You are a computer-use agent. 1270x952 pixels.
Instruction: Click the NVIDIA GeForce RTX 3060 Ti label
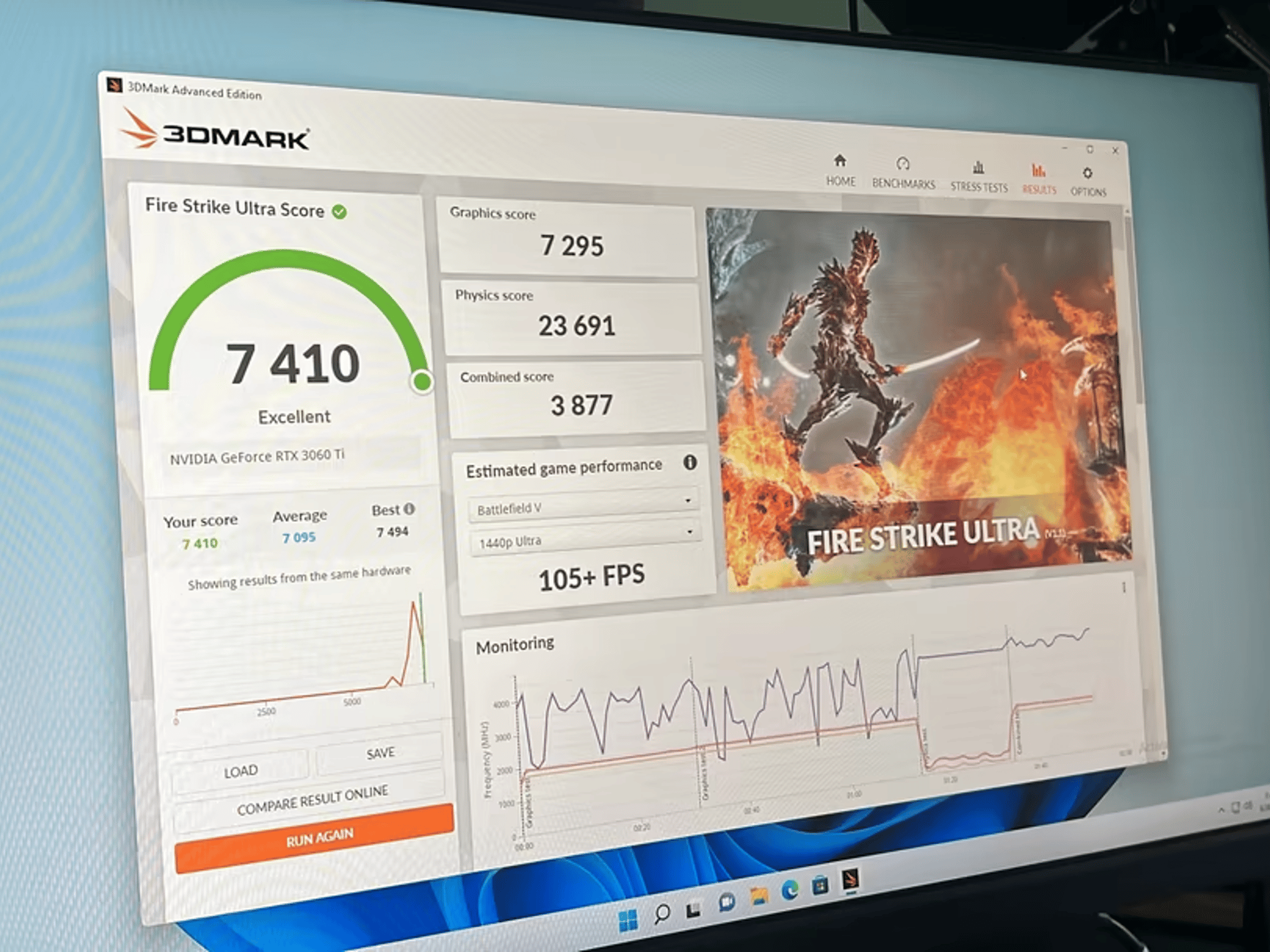click(257, 457)
